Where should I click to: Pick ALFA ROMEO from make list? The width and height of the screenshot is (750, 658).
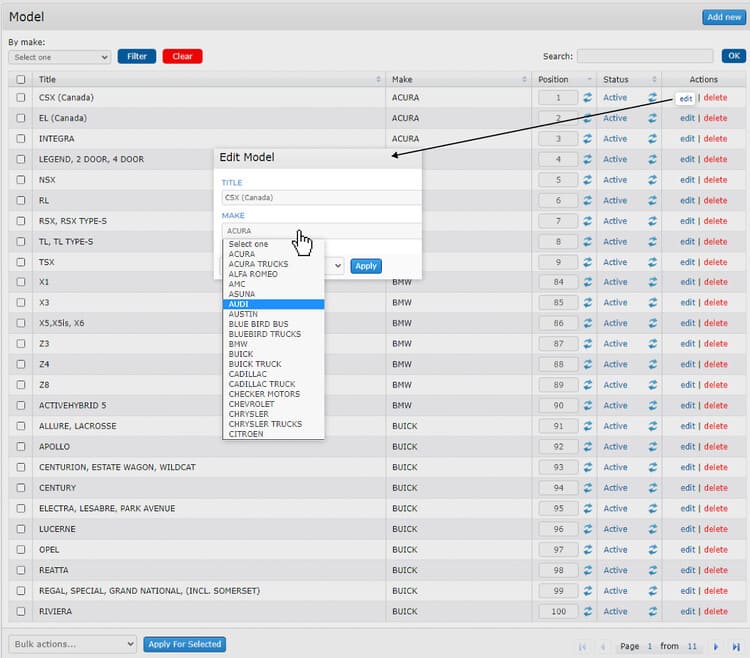(x=274, y=274)
